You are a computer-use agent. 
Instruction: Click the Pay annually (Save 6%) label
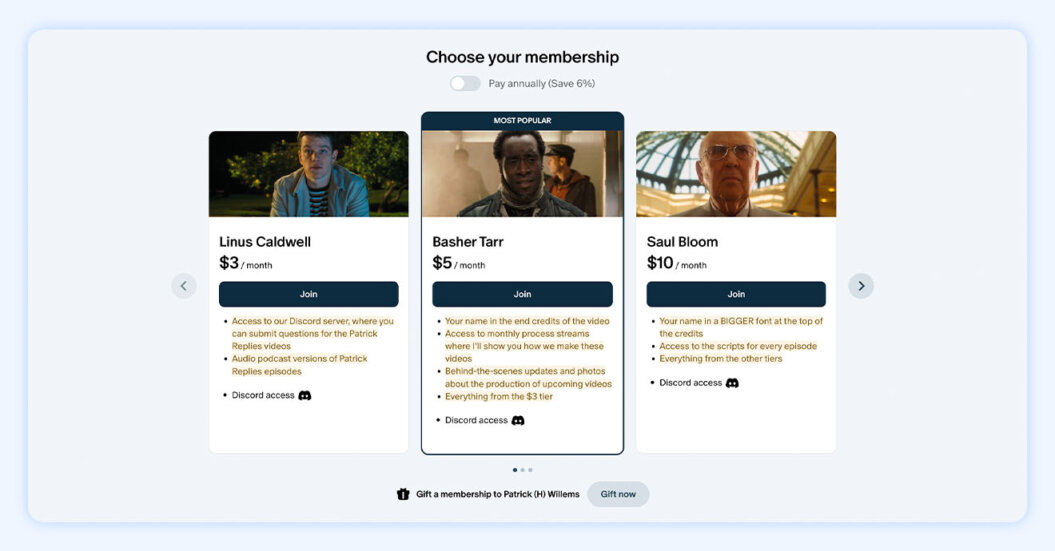pyautogui.click(x=542, y=84)
